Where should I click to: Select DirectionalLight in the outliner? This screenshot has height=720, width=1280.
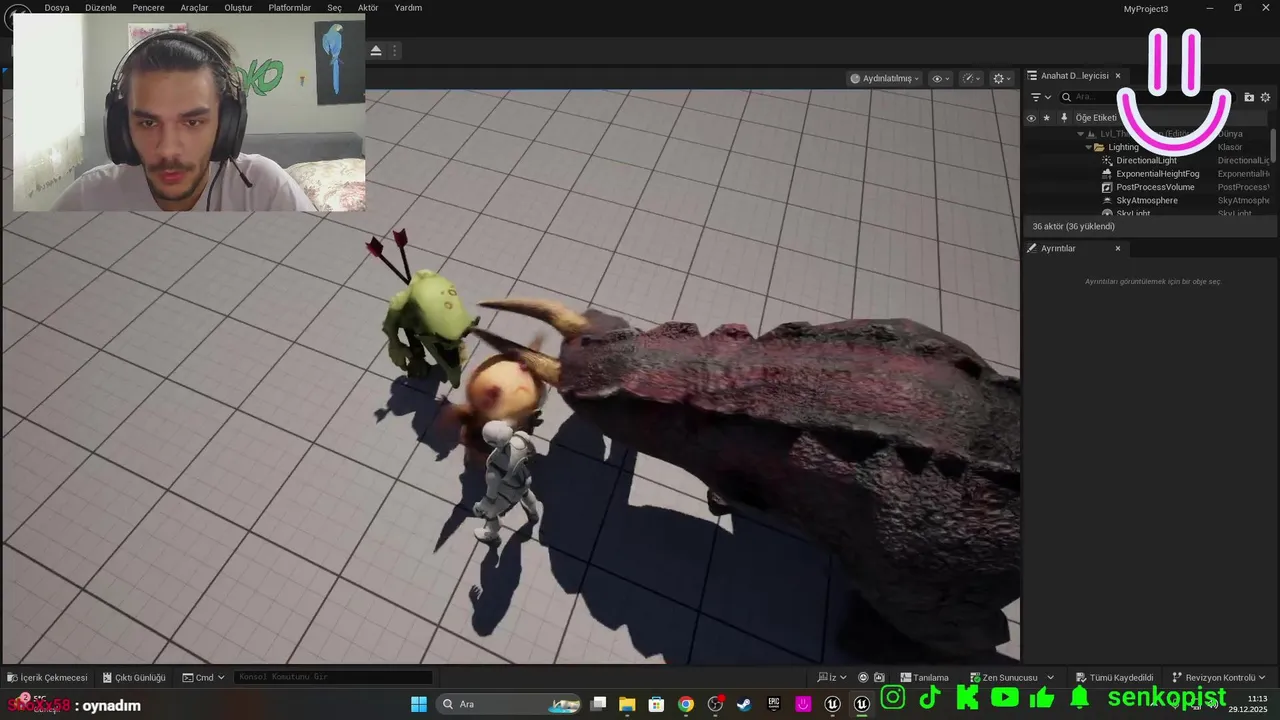pos(1146,160)
